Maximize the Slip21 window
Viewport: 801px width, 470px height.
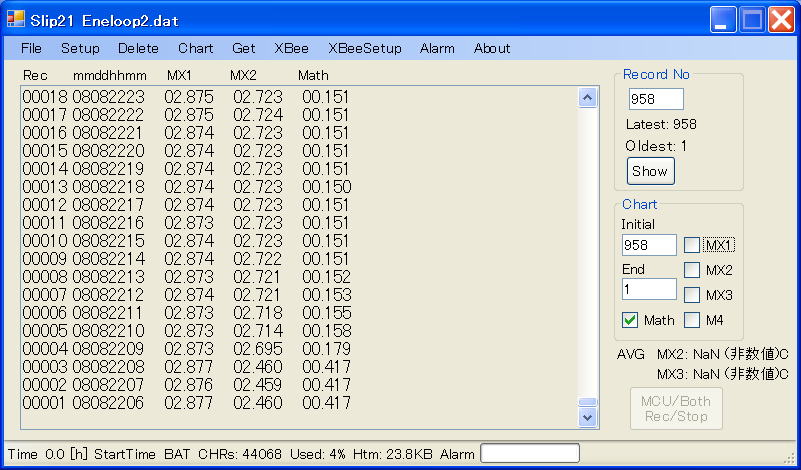coord(752,20)
